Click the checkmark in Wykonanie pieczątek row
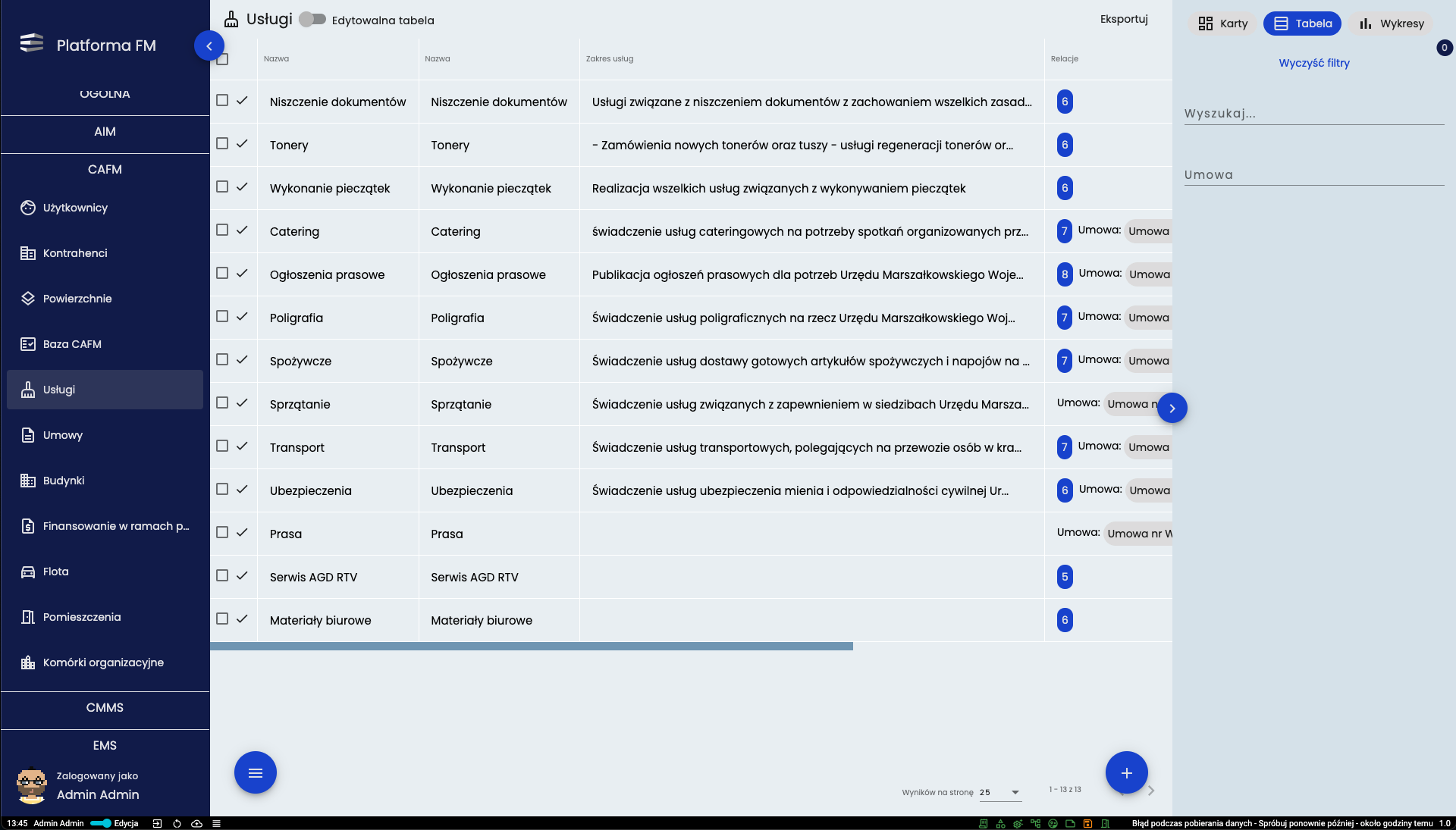Screen dimensions: 1456x830 click(242, 186)
